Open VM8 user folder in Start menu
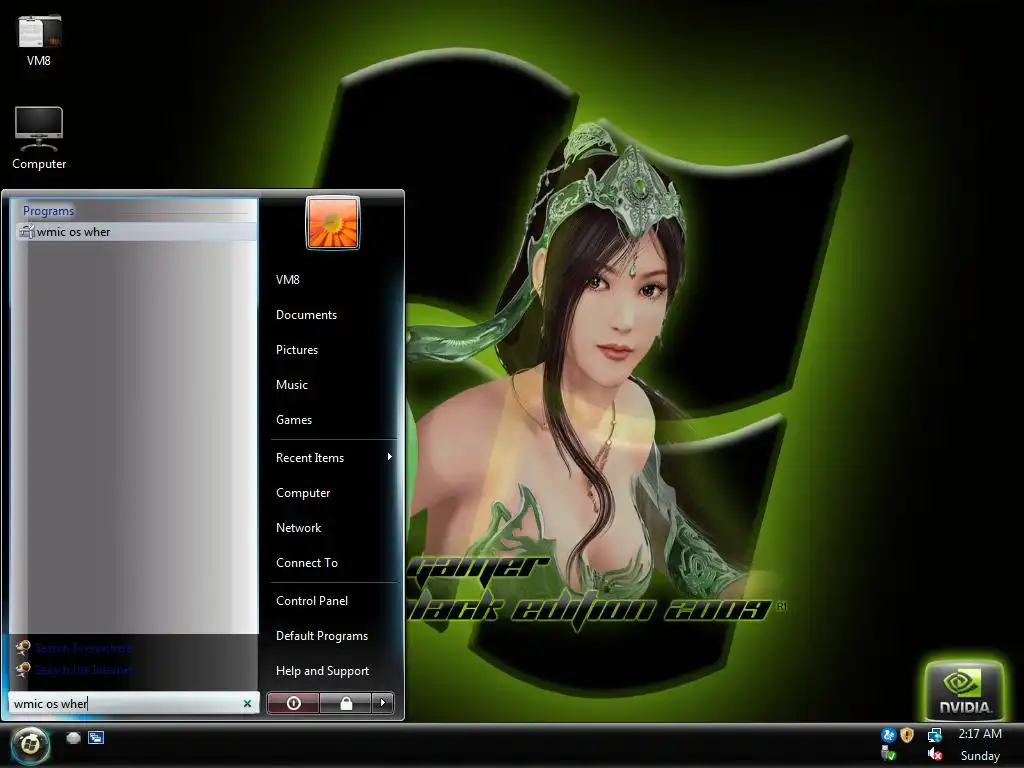This screenshot has height=768, width=1024. tap(287, 280)
